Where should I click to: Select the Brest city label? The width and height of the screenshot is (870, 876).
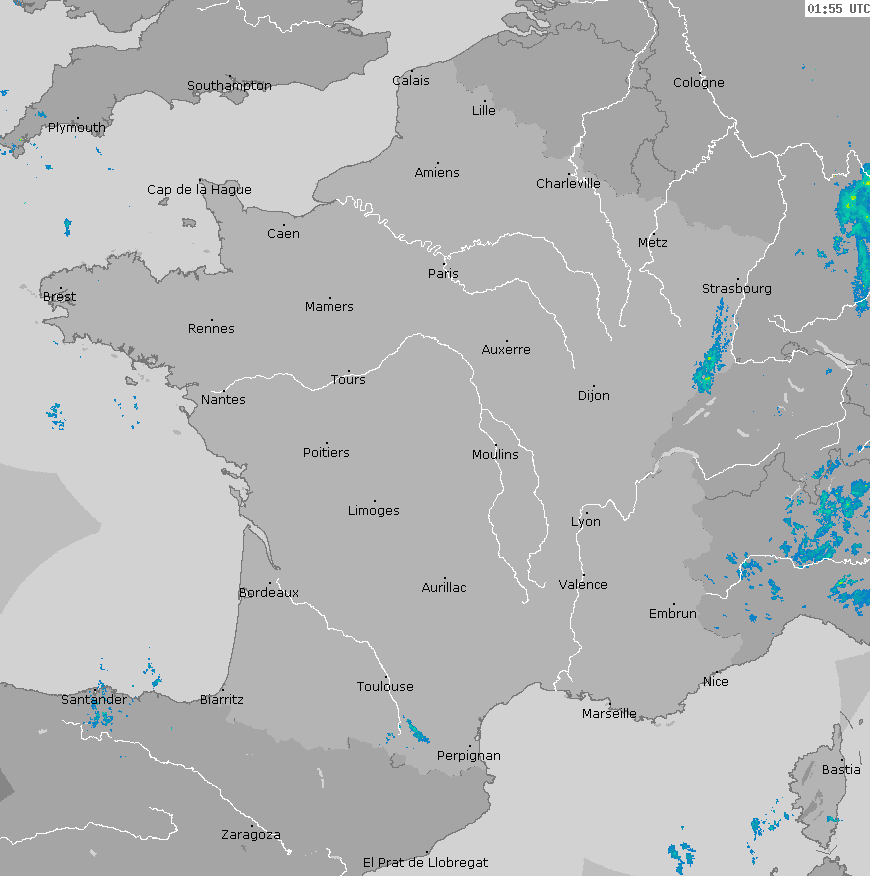click(x=59, y=297)
